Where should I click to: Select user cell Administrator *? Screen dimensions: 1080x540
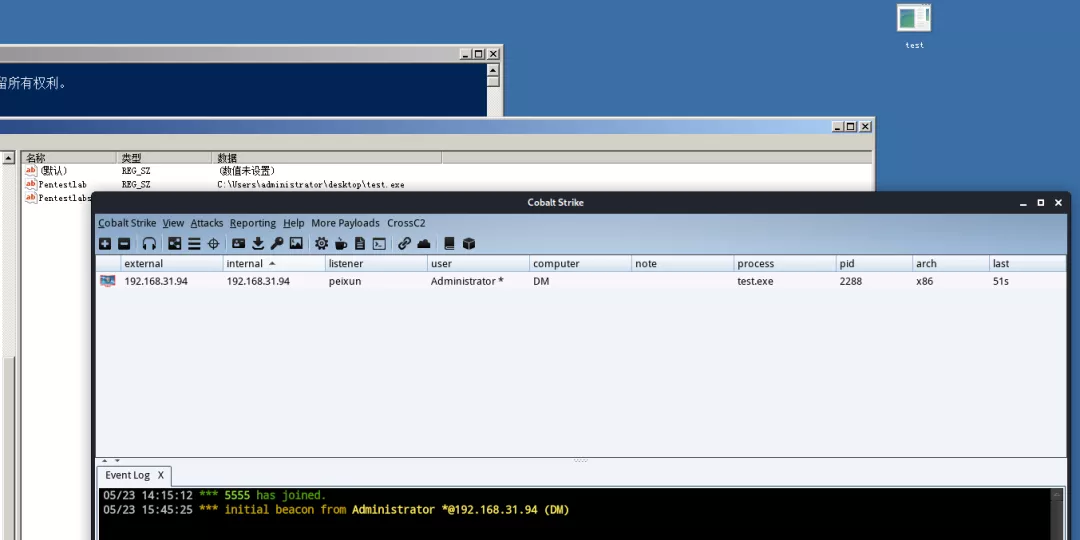coord(467,281)
